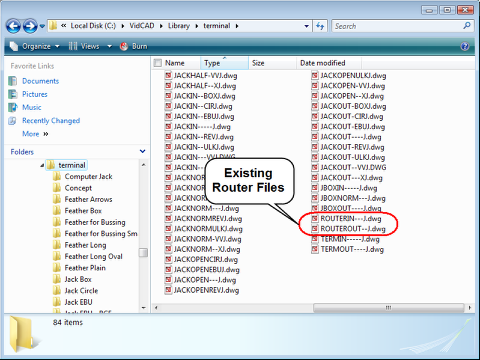480x360 pixels.
Task: Select VidCAD in the breadcrumb path
Action: tap(142, 26)
